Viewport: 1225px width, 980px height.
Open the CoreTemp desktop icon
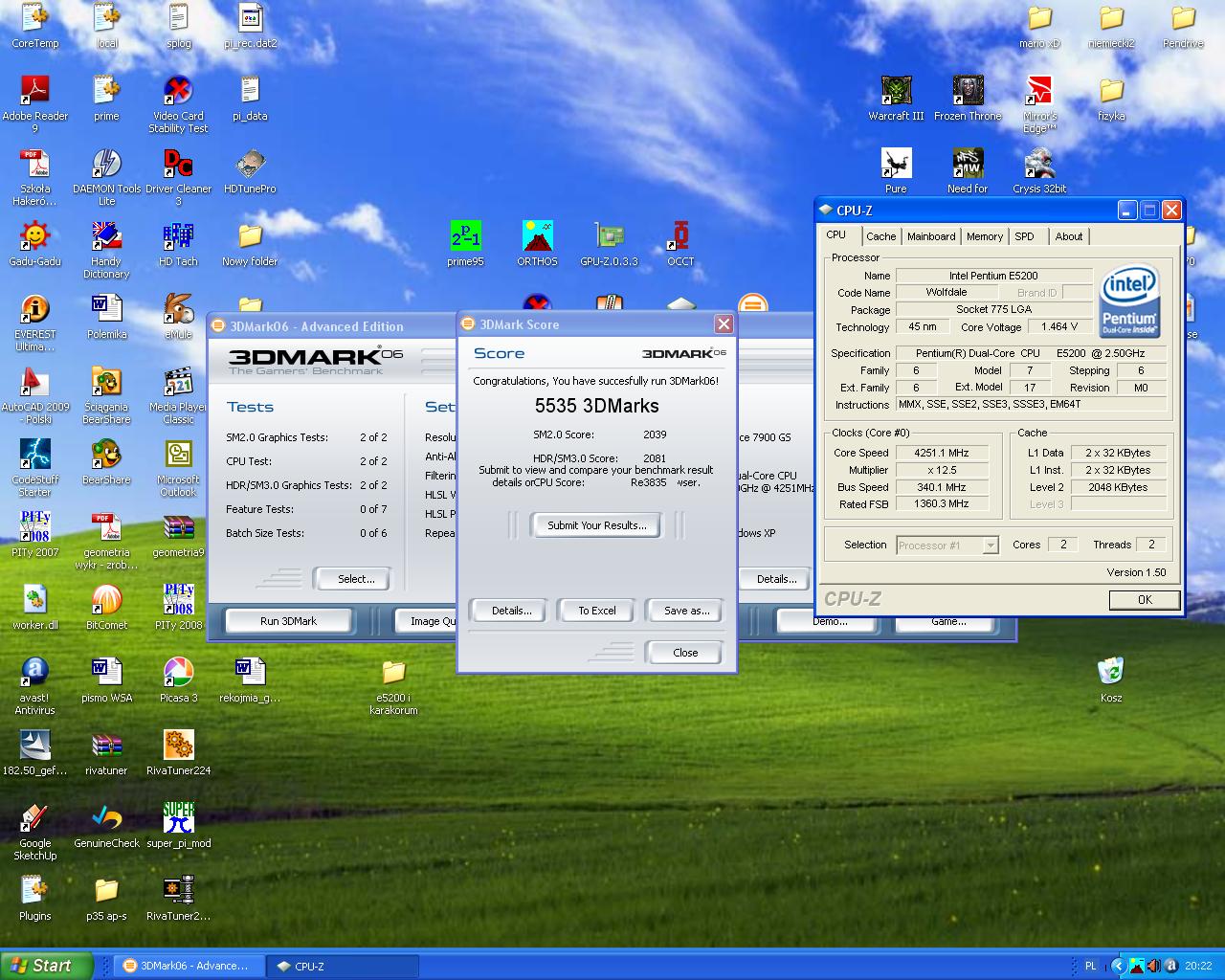(34, 25)
